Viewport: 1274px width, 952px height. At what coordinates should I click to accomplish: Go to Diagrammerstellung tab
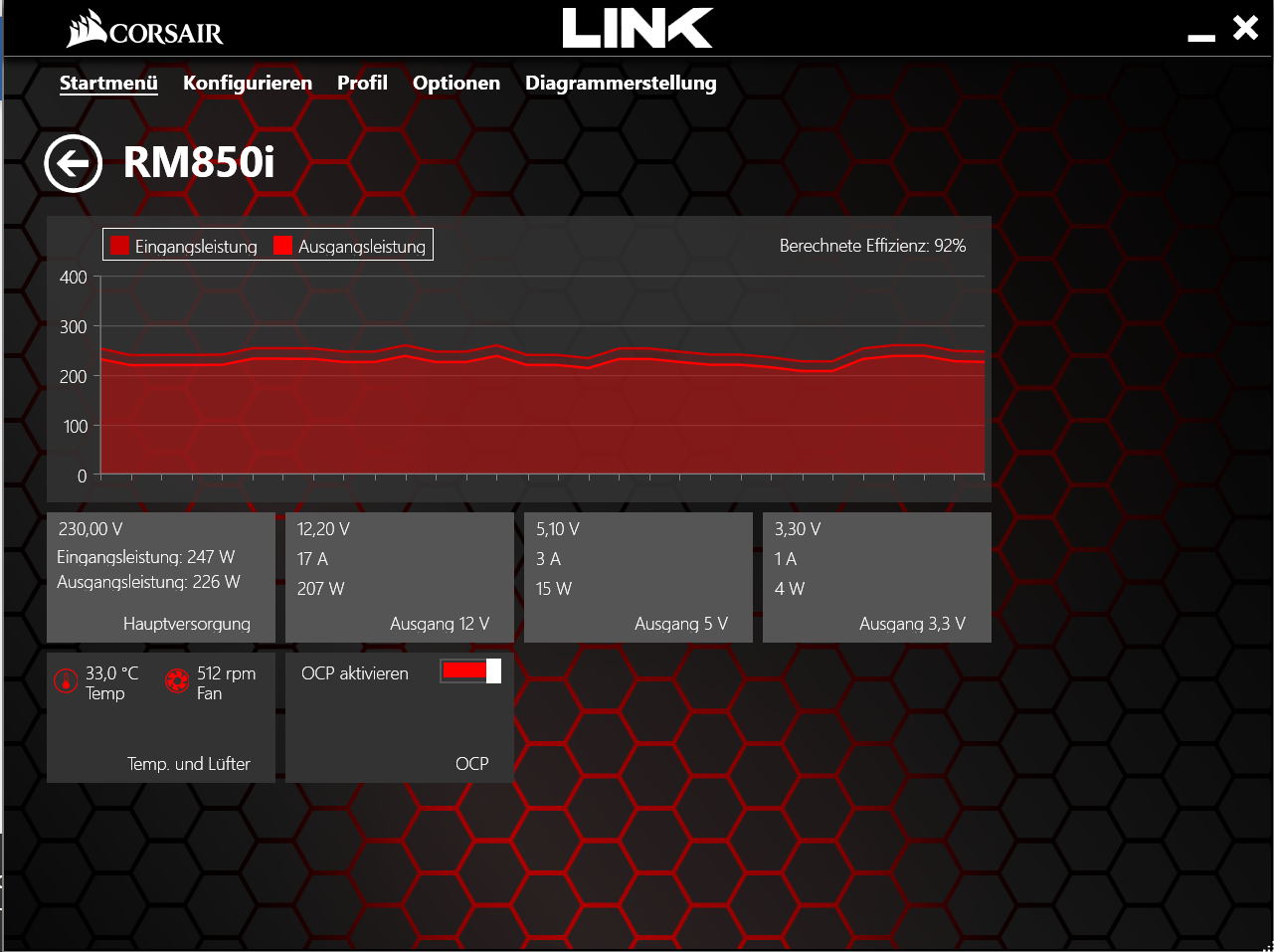pos(621,83)
